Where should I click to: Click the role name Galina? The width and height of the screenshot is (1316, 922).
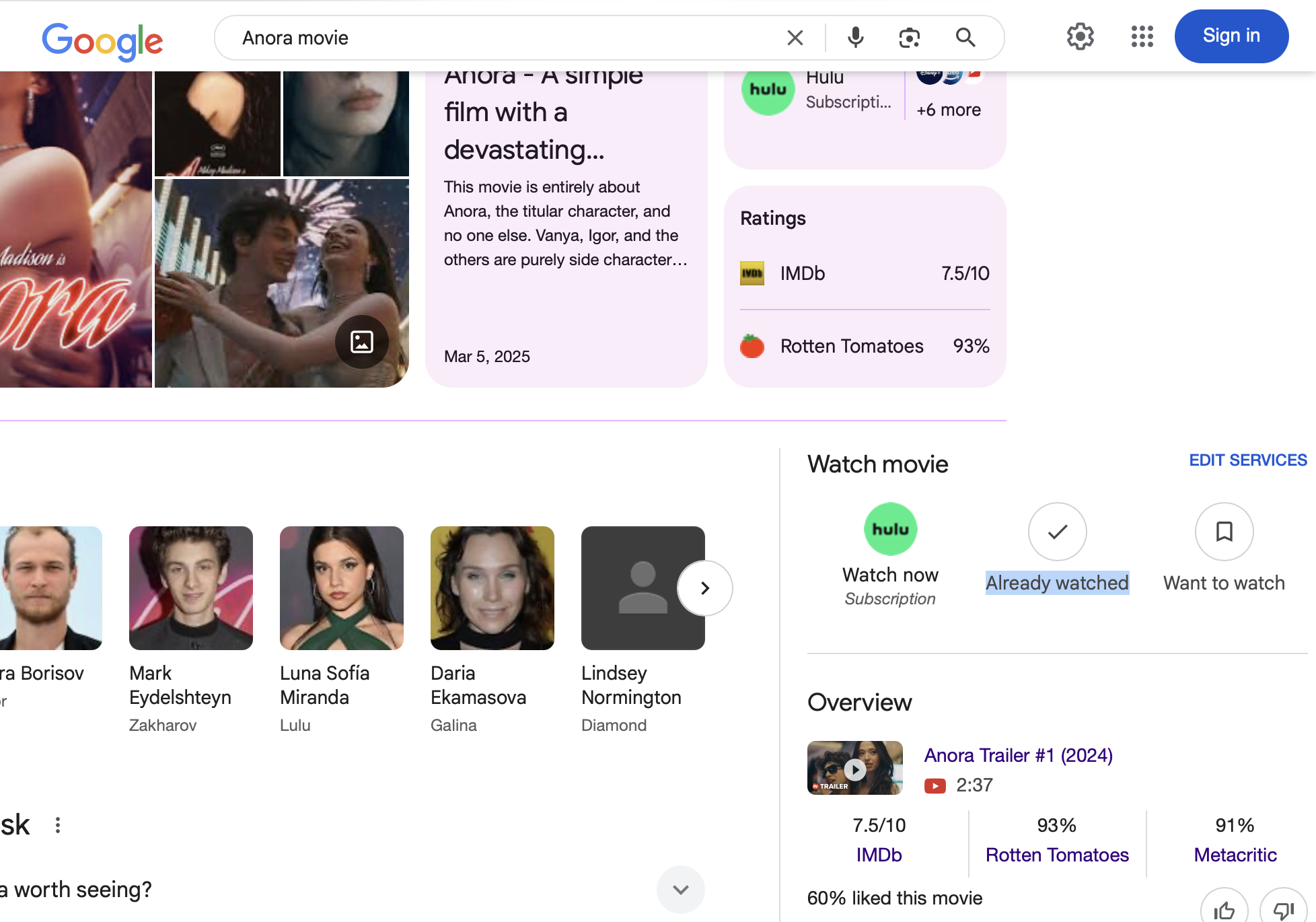pyautogui.click(x=453, y=725)
